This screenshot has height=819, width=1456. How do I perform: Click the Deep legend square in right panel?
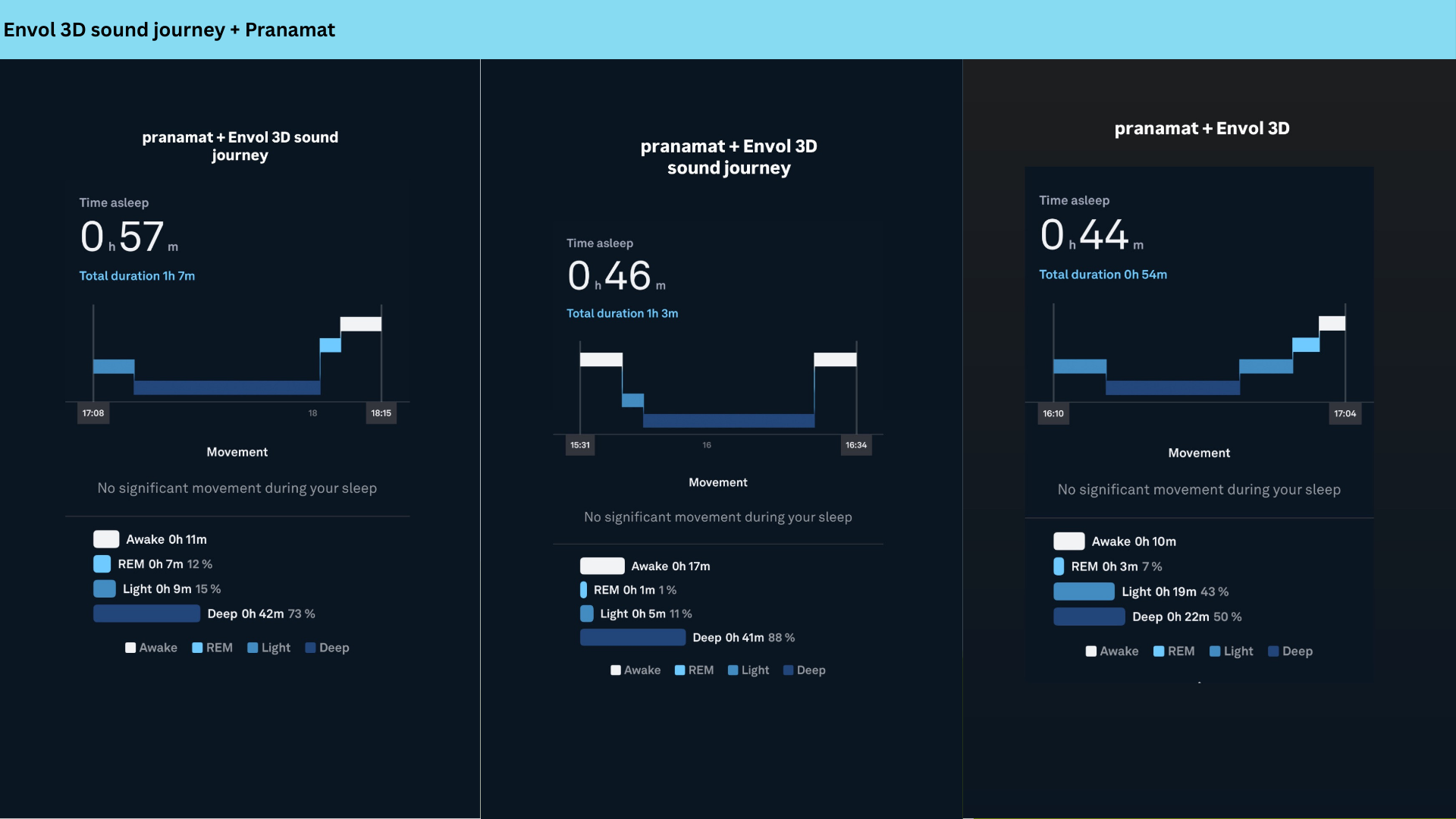[1273, 651]
